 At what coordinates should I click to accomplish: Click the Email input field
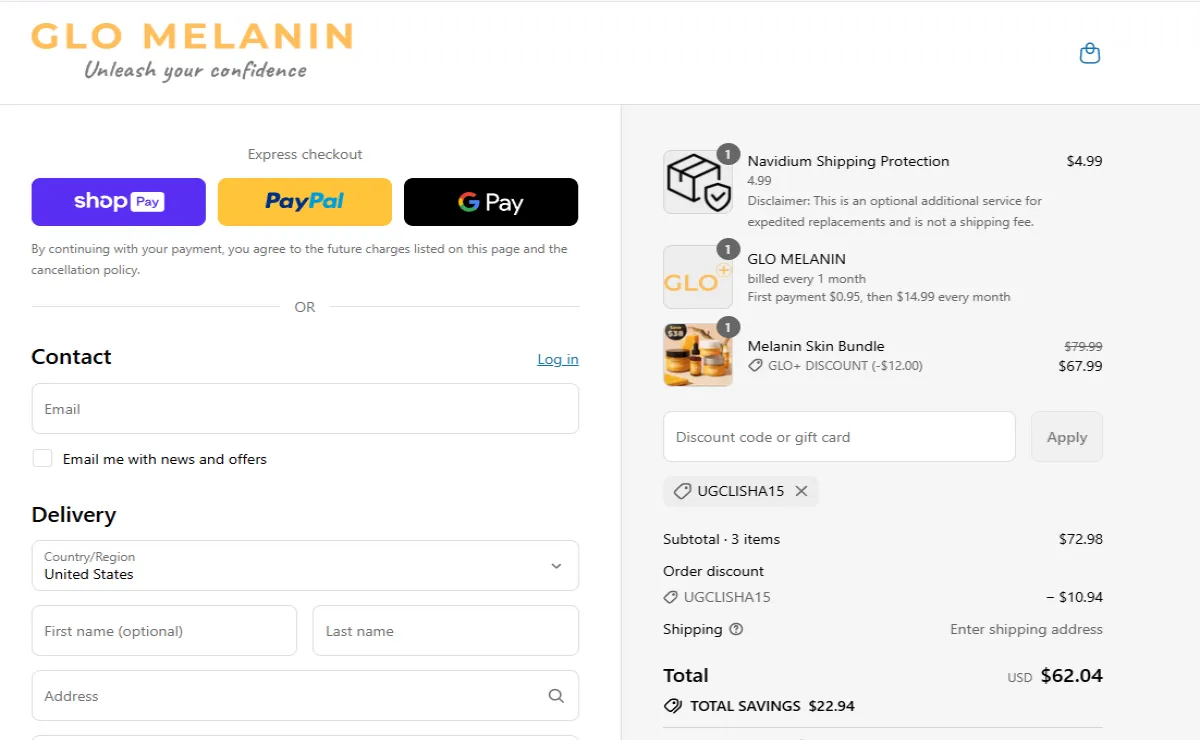point(305,408)
